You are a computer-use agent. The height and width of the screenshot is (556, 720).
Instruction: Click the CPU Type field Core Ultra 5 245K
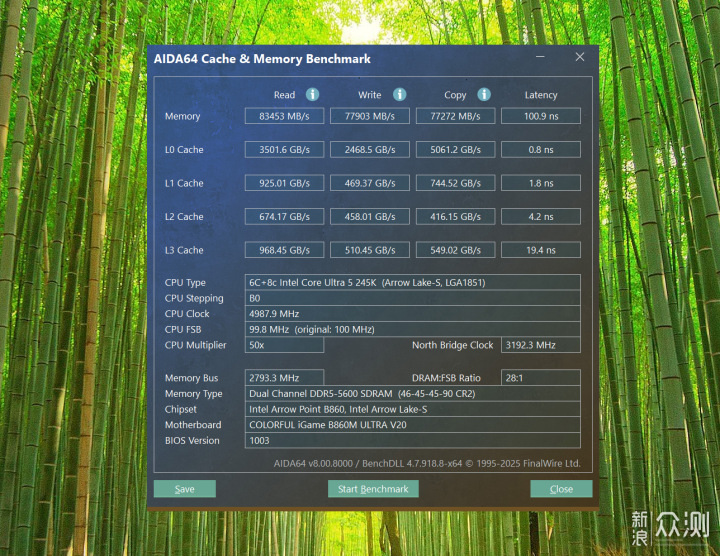click(x=412, y=282)
